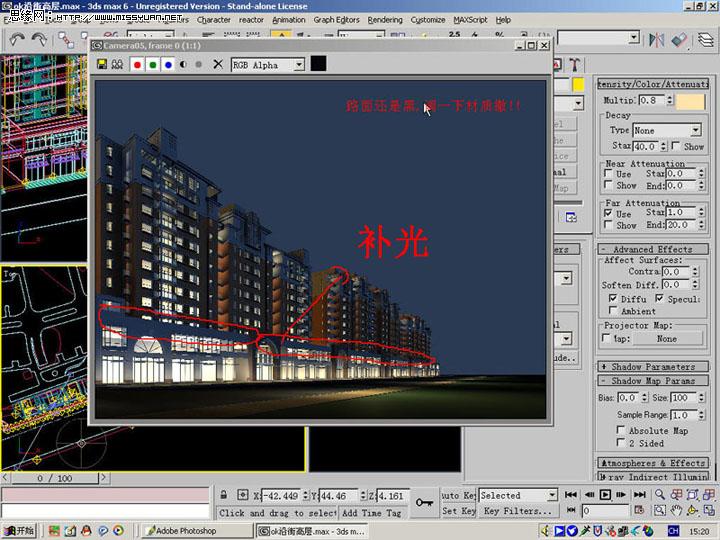Open the Animation menu
The width and height of the screenshot is (720, 540).
(x=289, y=20)
